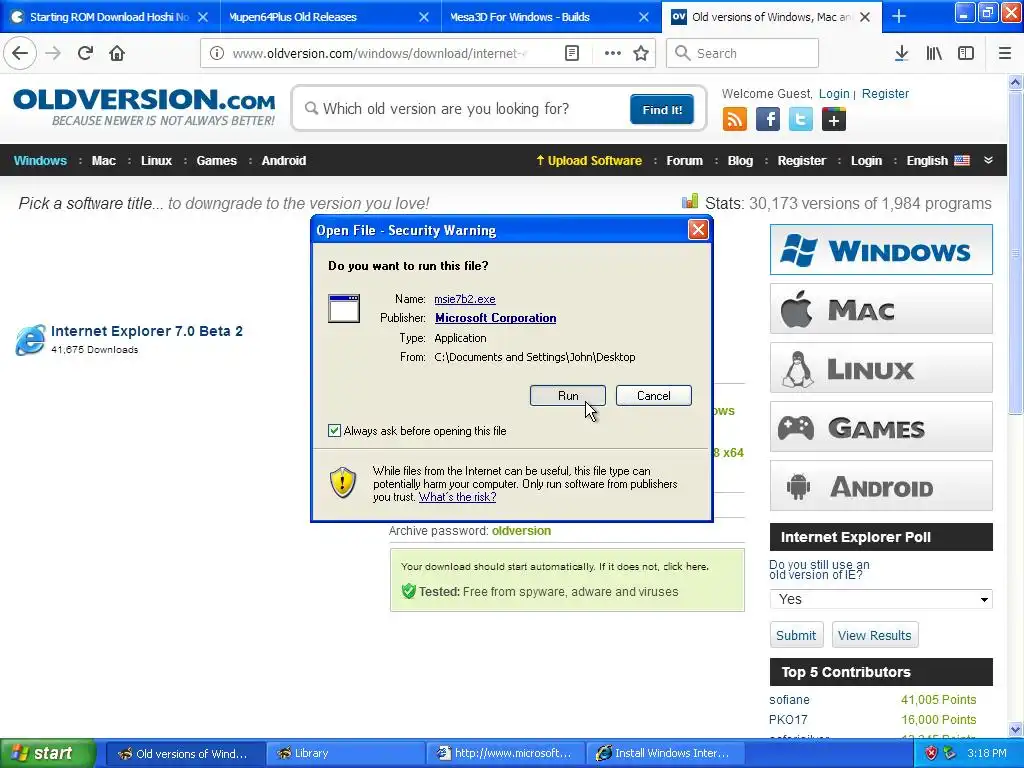
Task: Click the RSS feed icon
Action: point(735,120)
